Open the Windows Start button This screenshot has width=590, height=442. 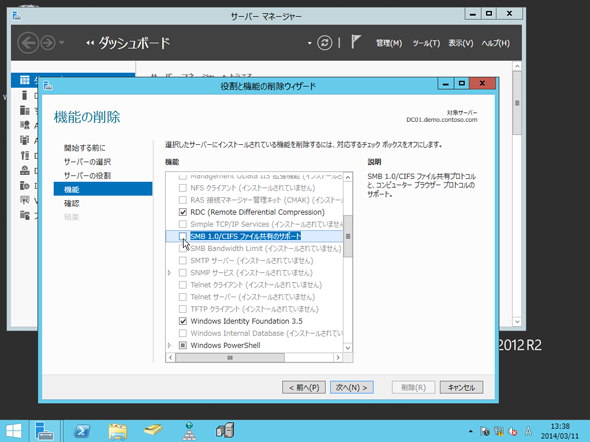14,431
